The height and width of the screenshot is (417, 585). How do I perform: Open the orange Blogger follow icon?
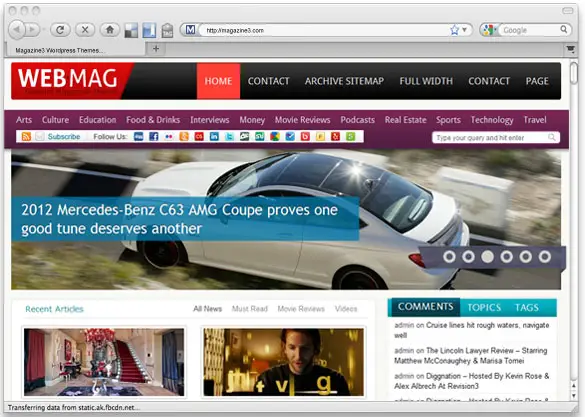coord(184,137)
